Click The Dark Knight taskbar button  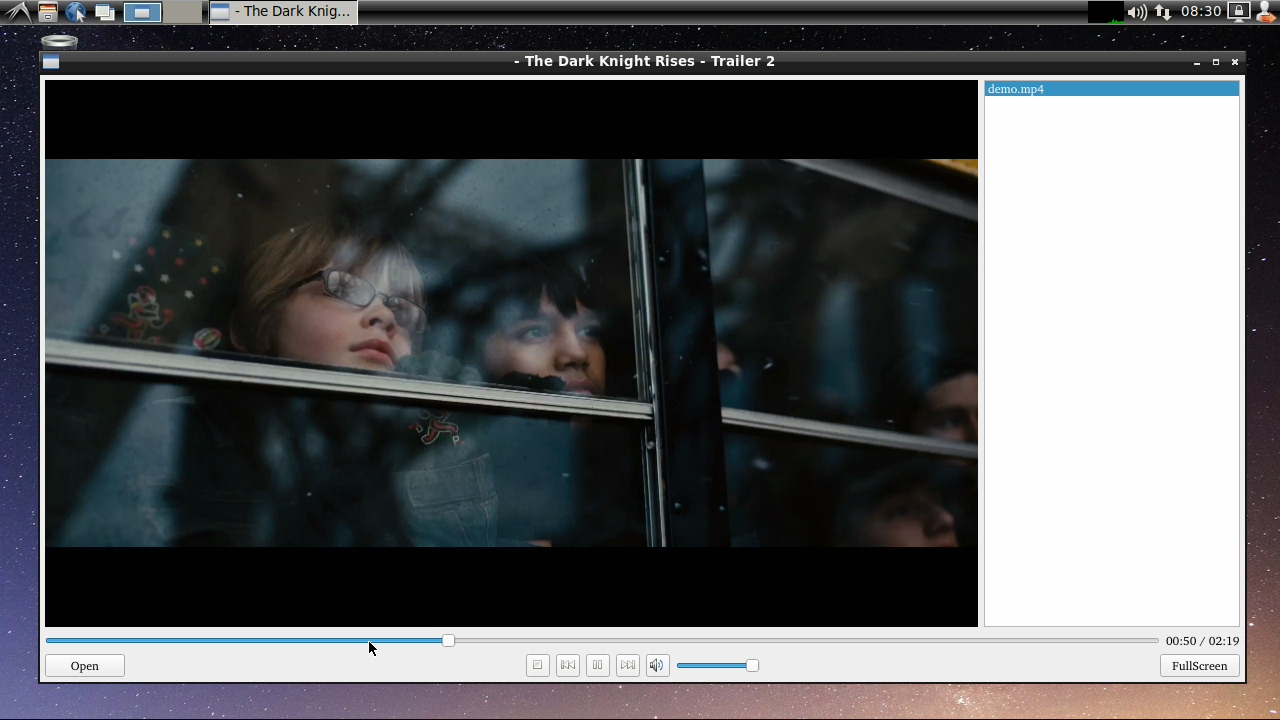(283, 12)
